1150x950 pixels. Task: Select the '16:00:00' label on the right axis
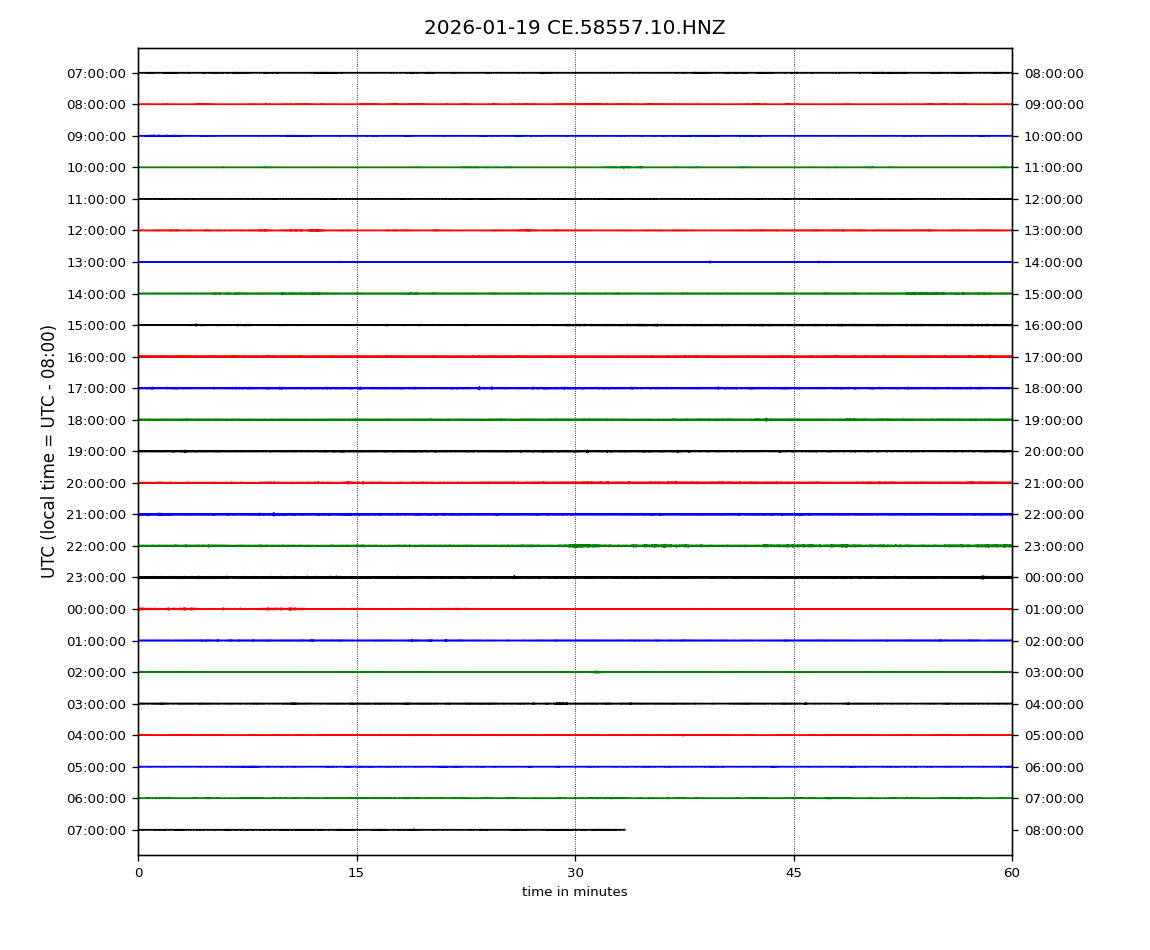pyautogui.click(x=1053, y=326)
